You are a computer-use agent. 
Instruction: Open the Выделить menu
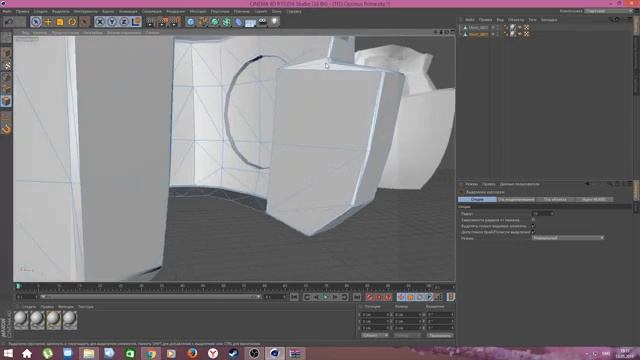click(60, 11)
